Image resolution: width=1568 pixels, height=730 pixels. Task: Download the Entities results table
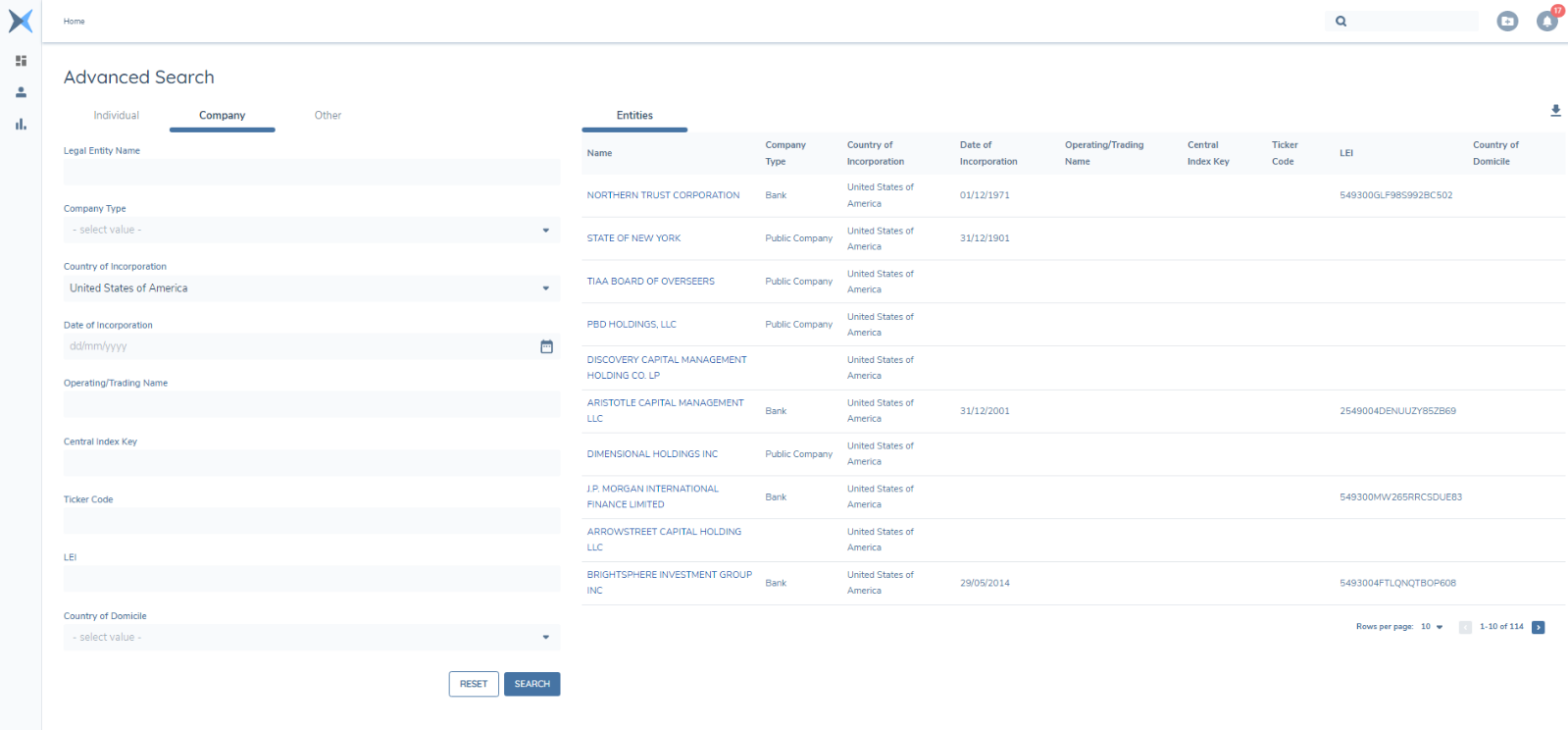tap(1555, 111)
